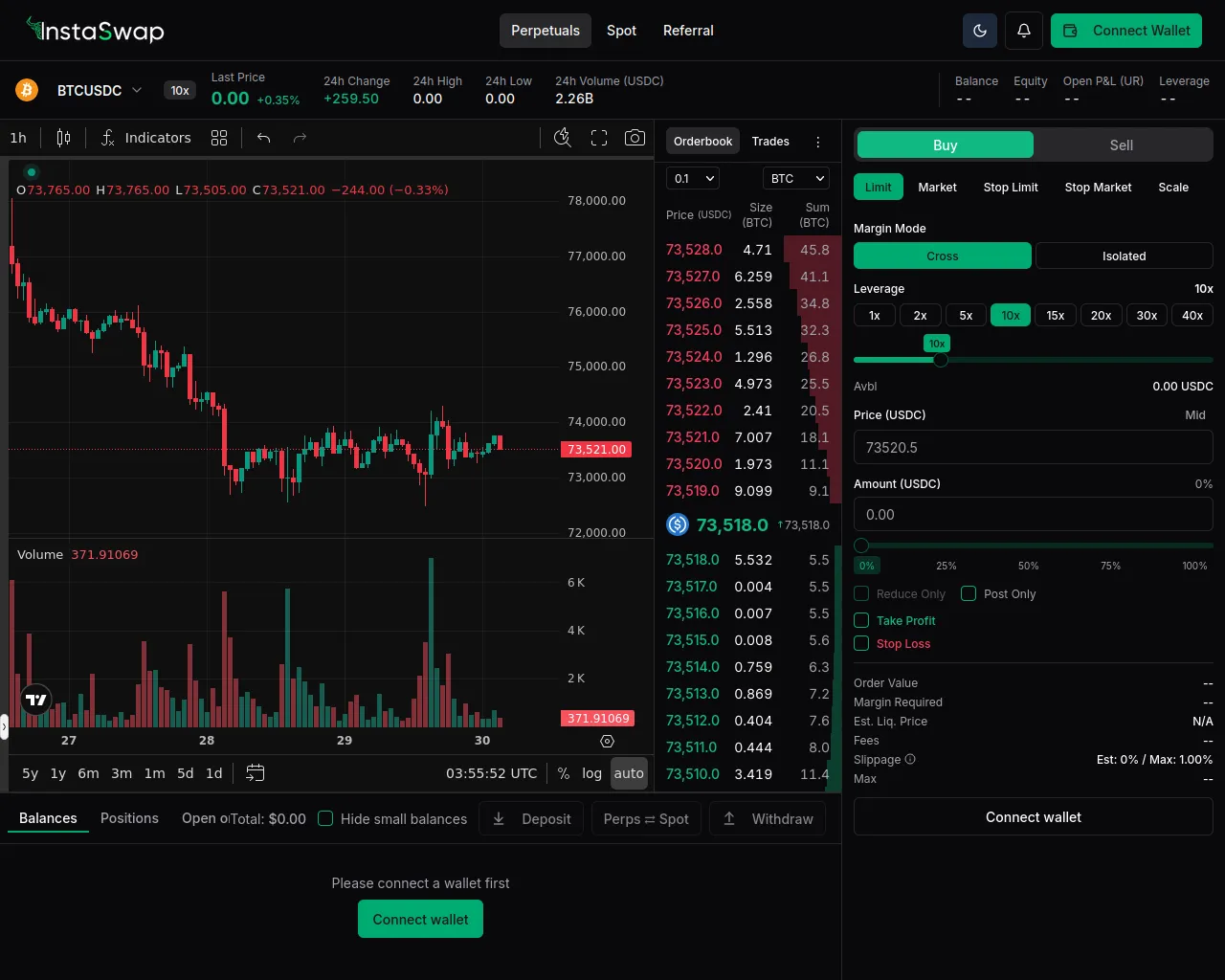Screen dimensions: 1225x980
Task: Tick Hide small balances checkbox
Action: (325, 818)
